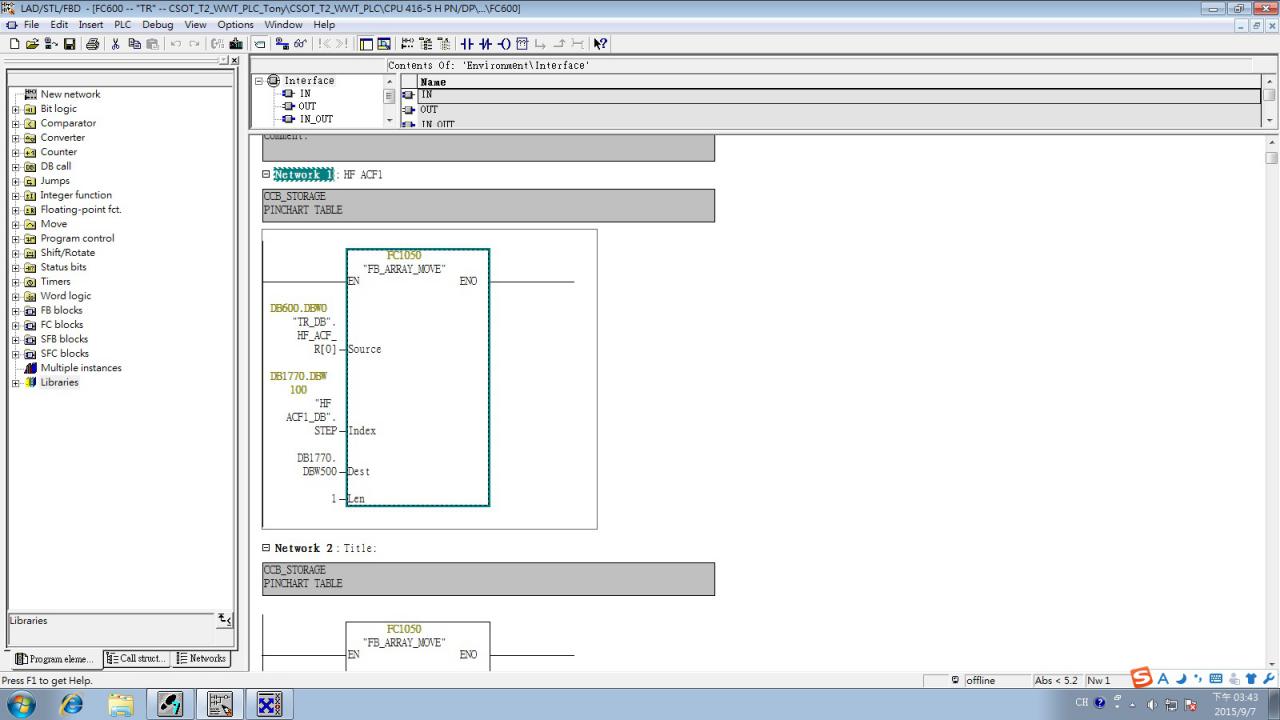Click the Cut scissors icon
The height and width of the screenshot is (720, 1280).
pos(116,44)
